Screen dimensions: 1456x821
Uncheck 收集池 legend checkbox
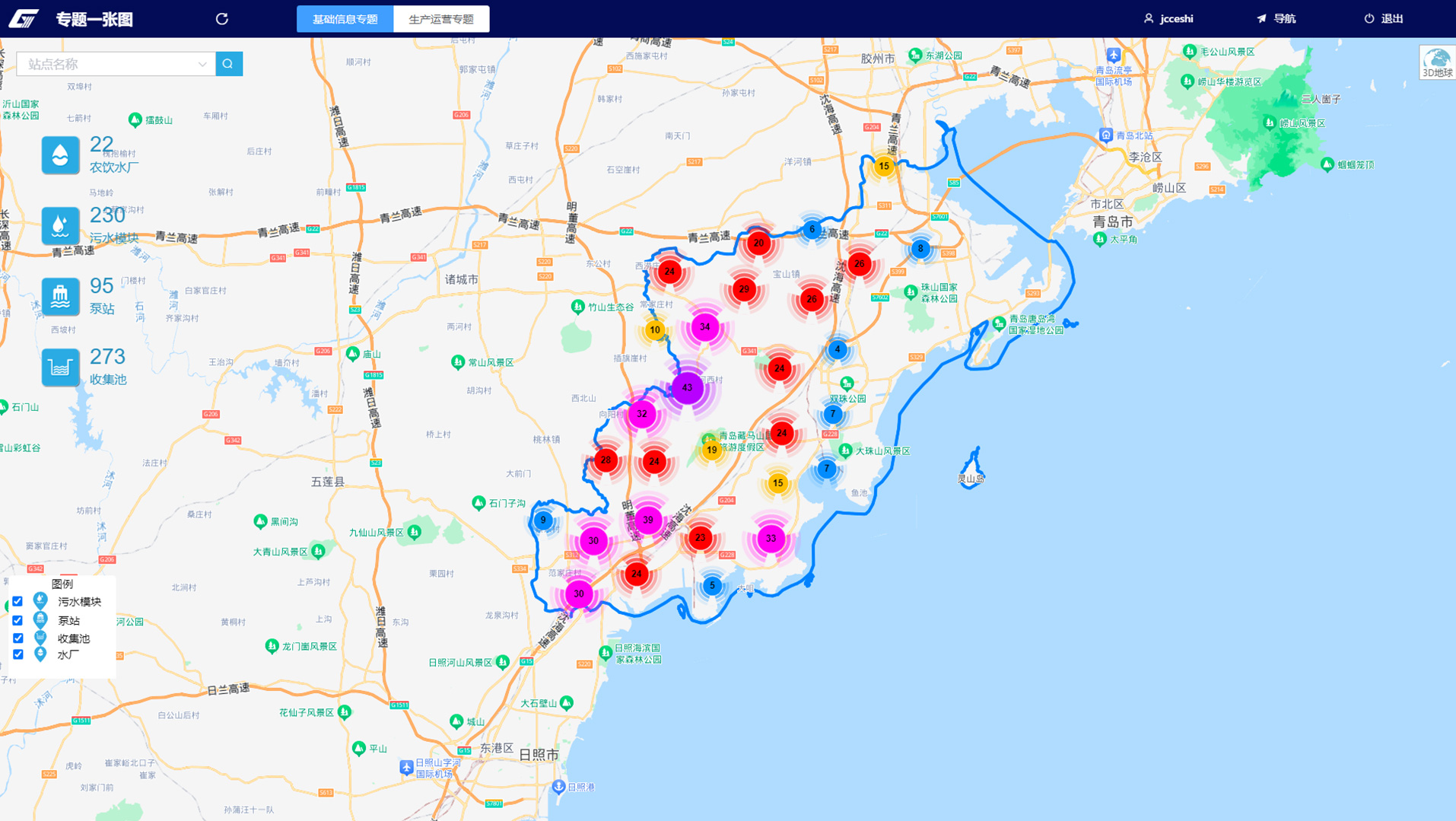click(17, 638)
